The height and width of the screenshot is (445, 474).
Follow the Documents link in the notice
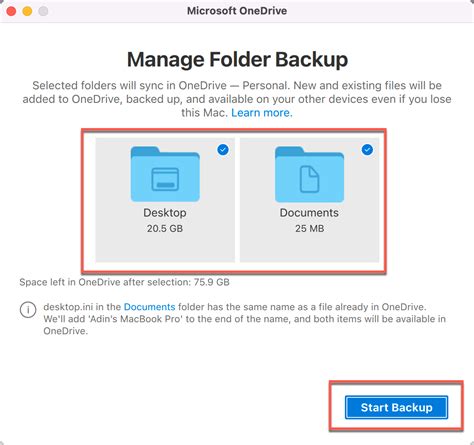click(x=149, y=307)
